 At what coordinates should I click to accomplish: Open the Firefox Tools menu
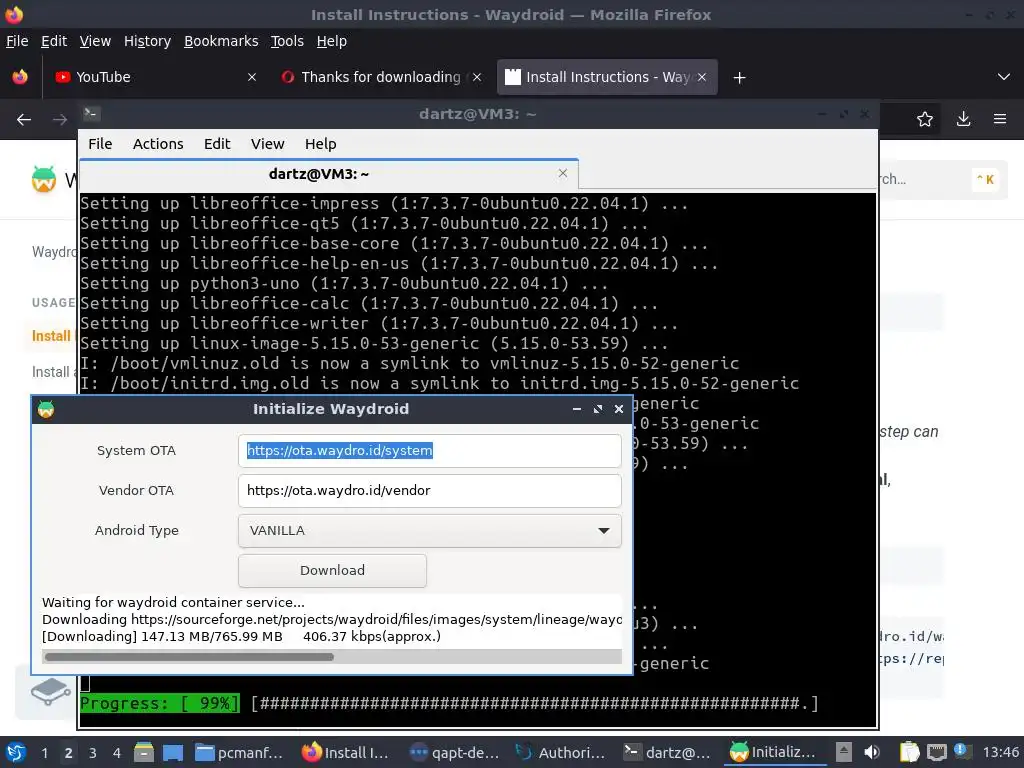[x=287, y=41]
